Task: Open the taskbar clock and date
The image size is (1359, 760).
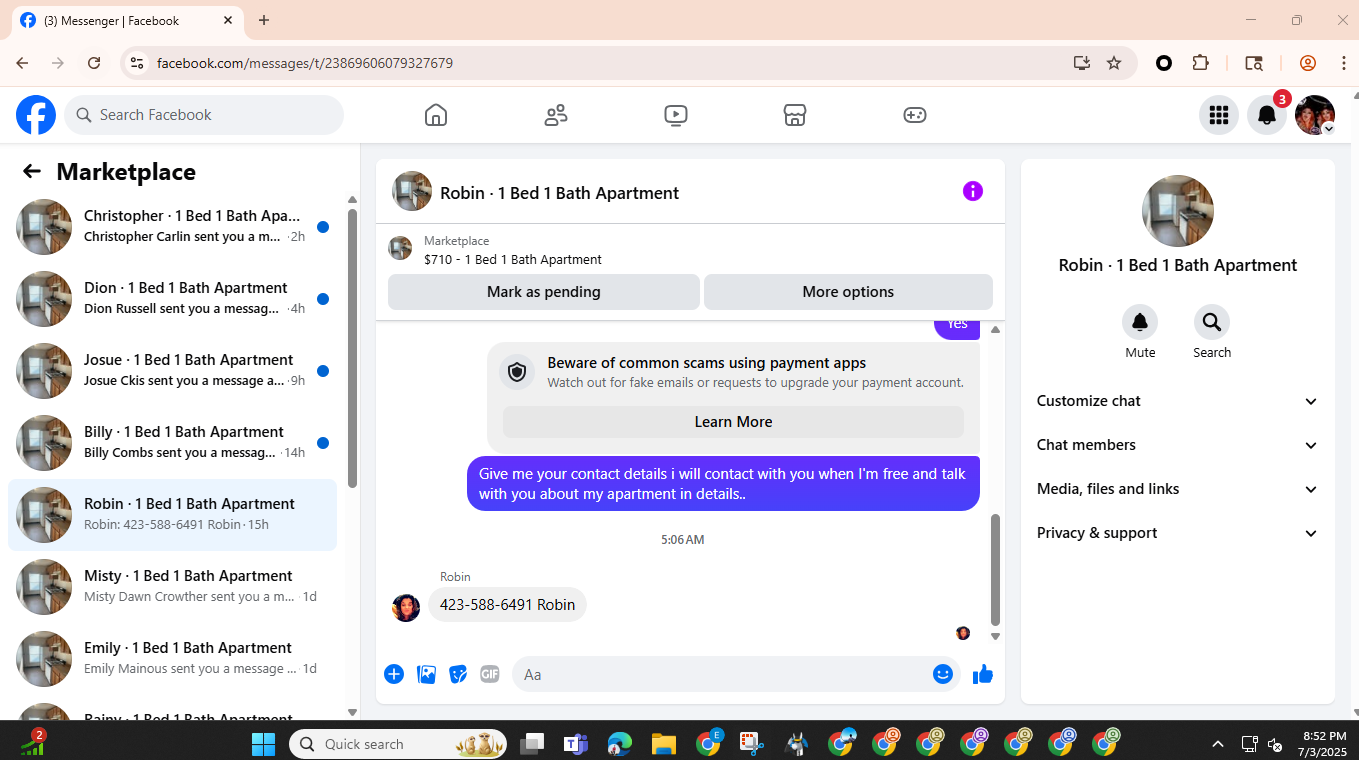Action: (x=1322, y=744)
